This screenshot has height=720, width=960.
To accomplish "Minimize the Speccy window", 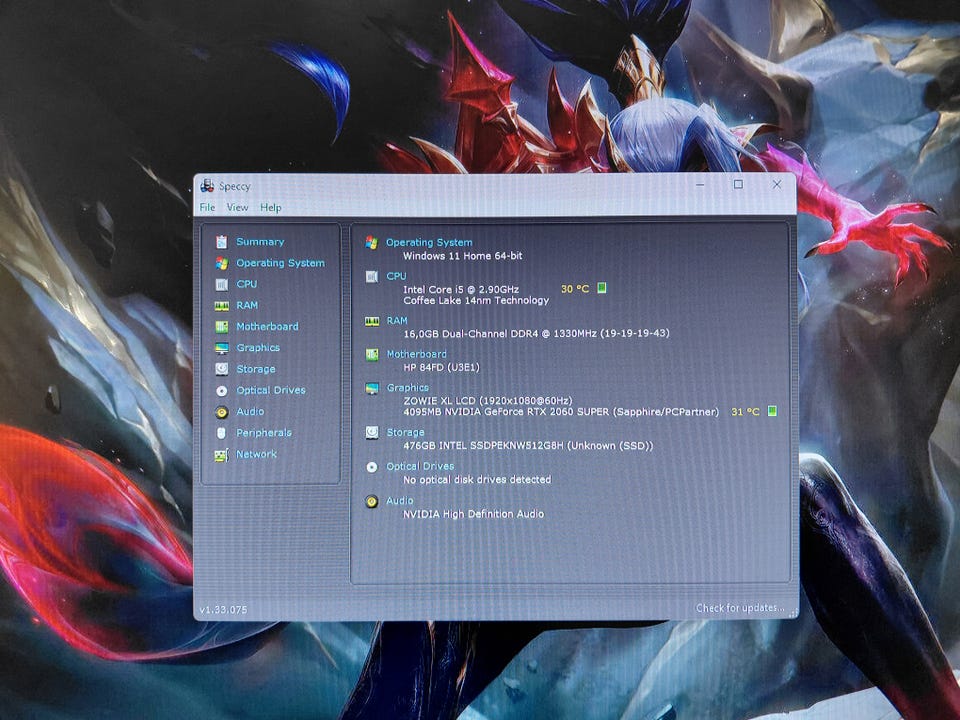I will pyautogui.click(x=700, y=184).
